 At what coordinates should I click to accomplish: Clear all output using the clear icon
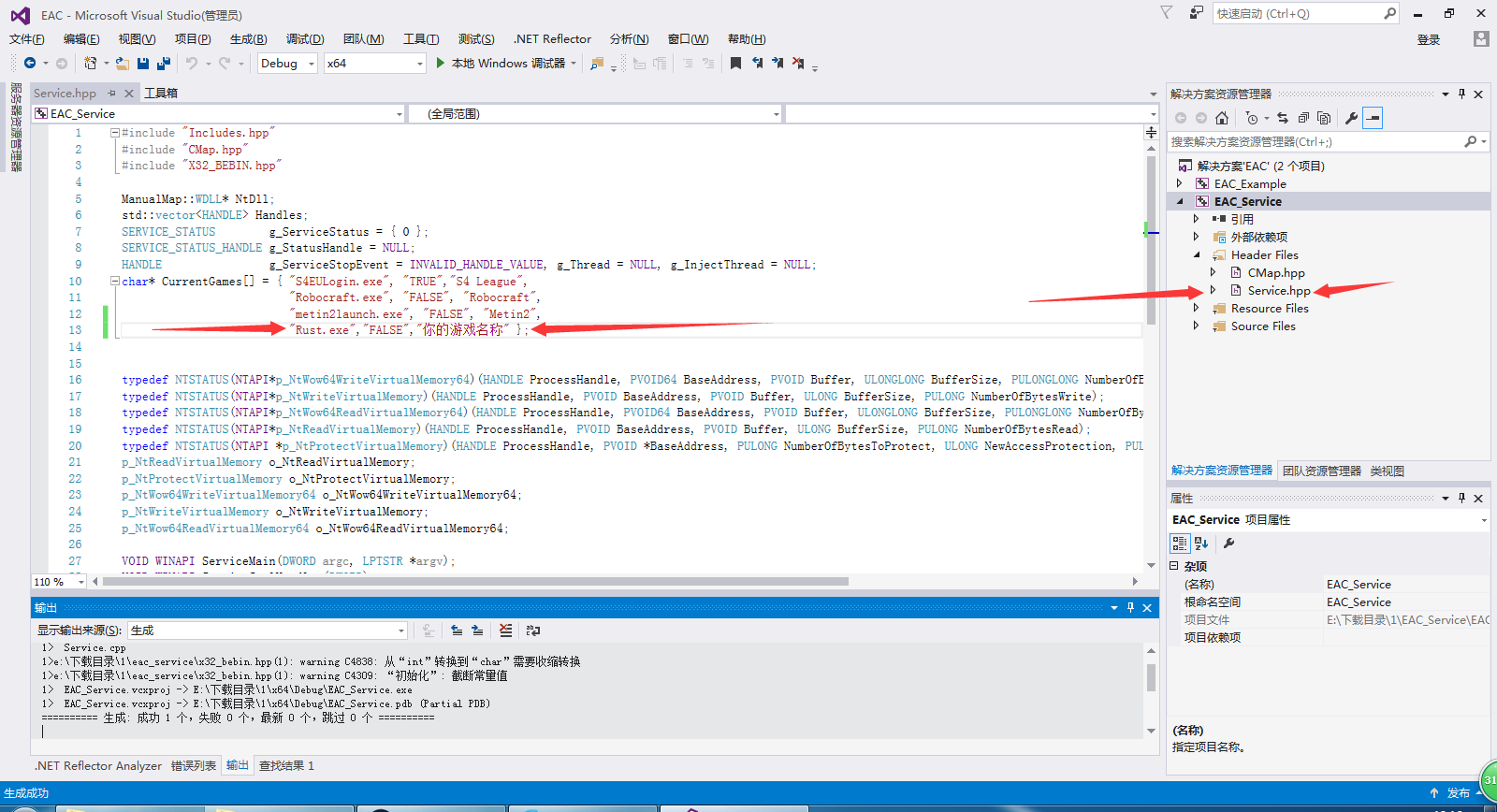coord(505,631)
